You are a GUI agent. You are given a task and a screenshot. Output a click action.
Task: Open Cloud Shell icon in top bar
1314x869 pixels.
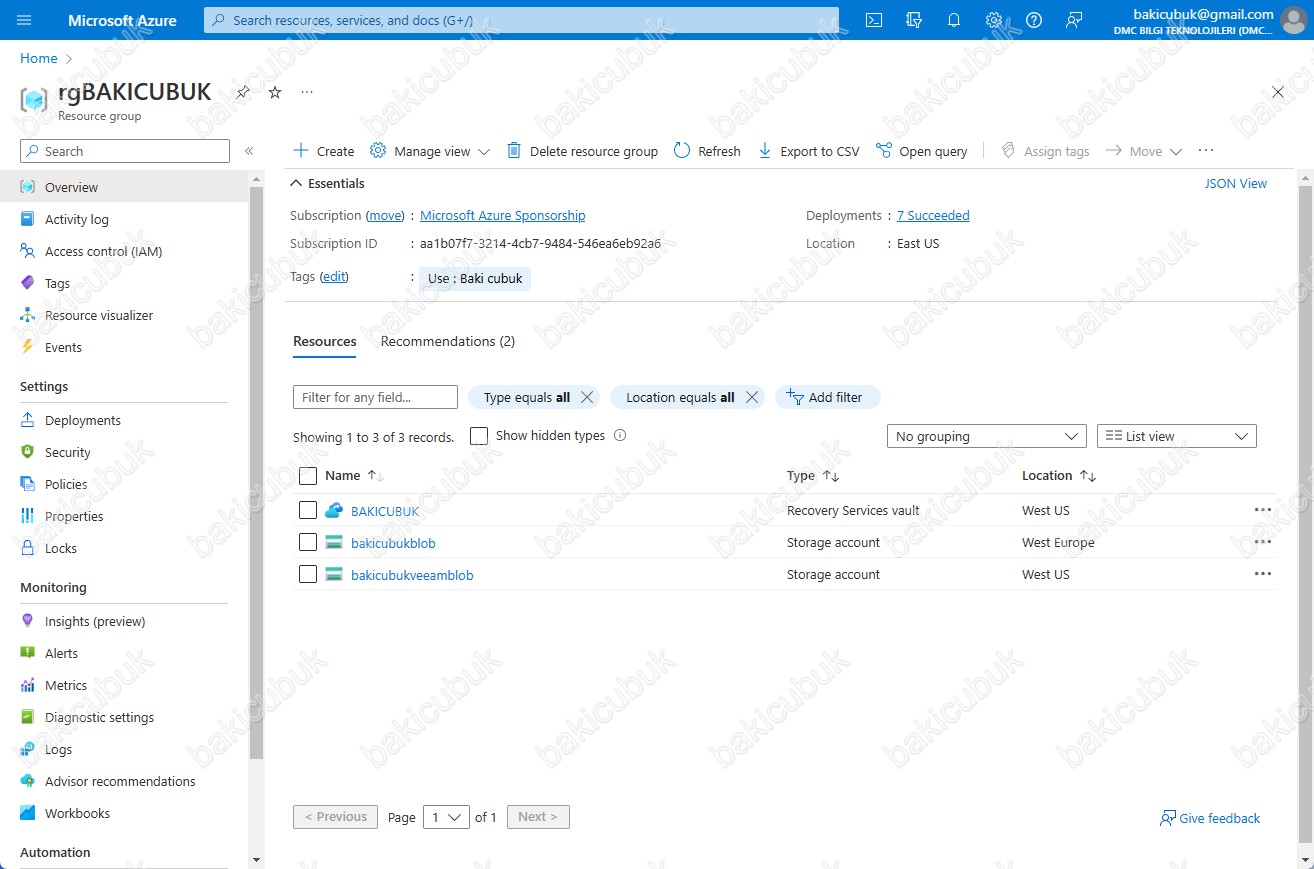point(874,20)
